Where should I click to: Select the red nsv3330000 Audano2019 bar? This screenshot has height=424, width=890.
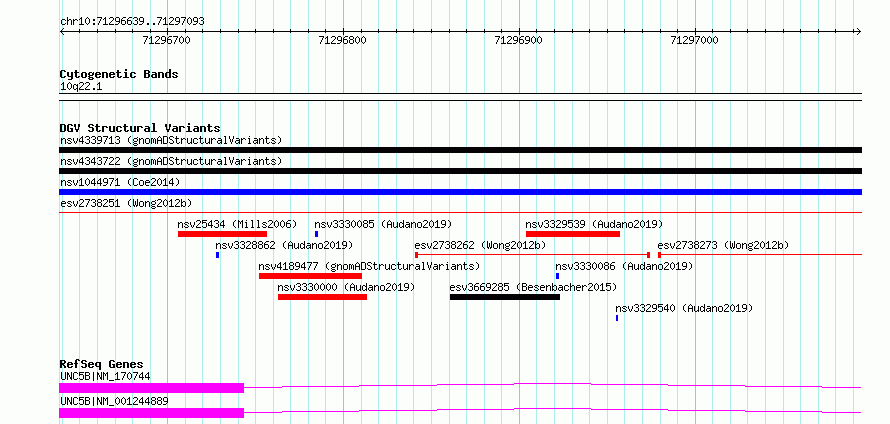(x=322, y=297)
